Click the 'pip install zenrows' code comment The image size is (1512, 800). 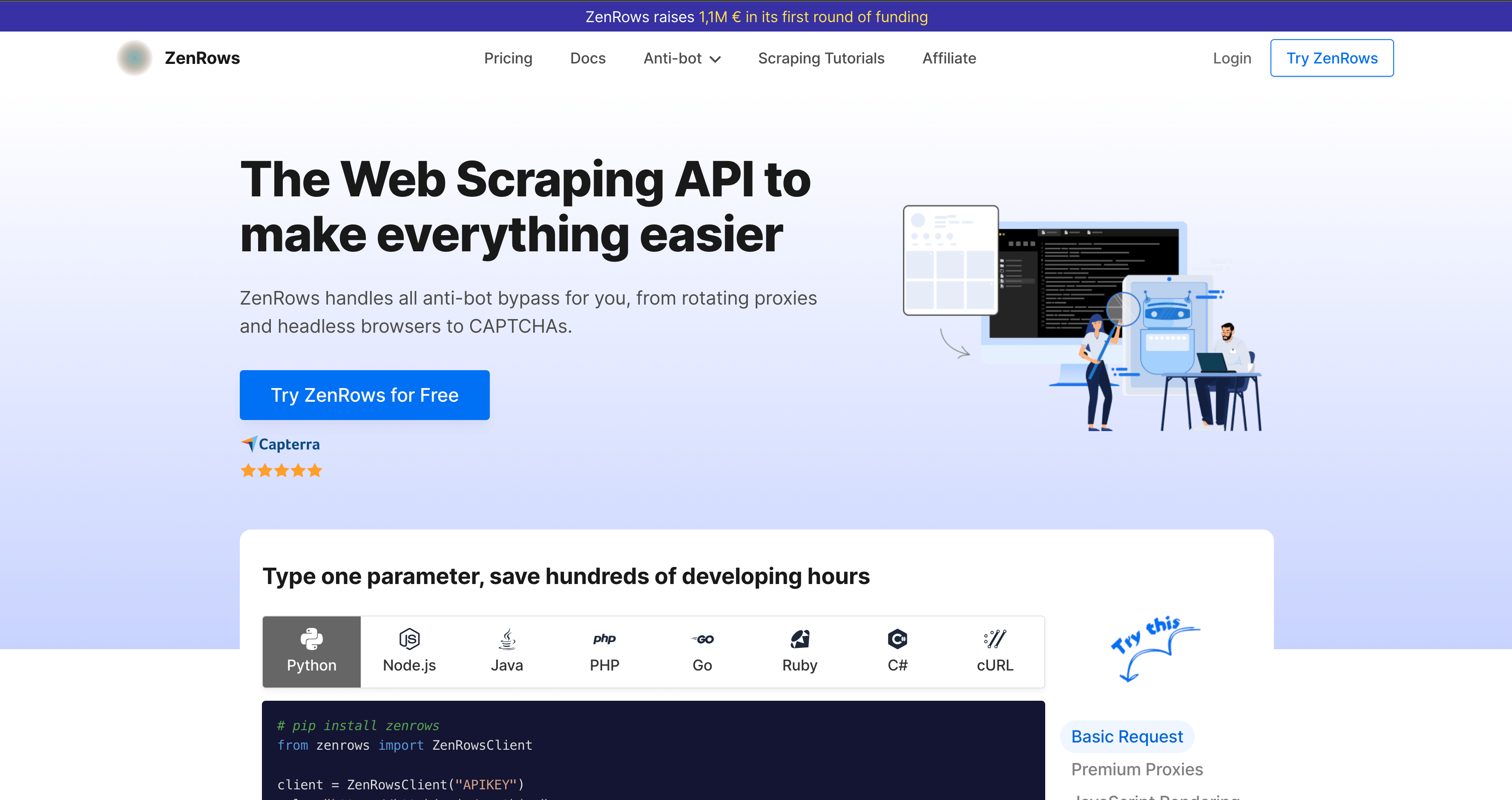(358, 725)
